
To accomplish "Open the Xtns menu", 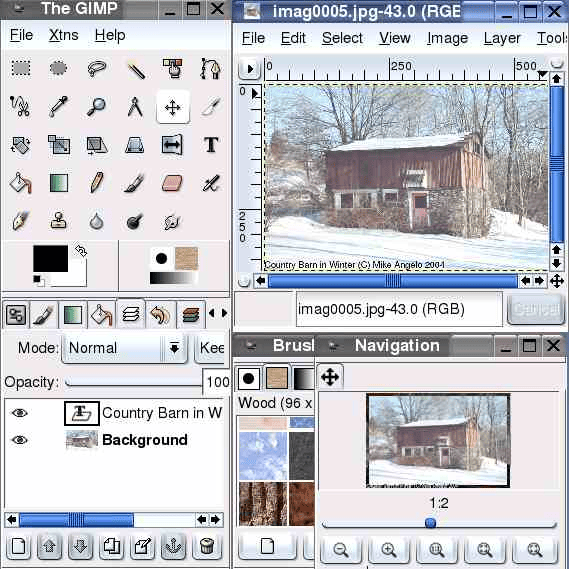I will (x=64, y=35).
